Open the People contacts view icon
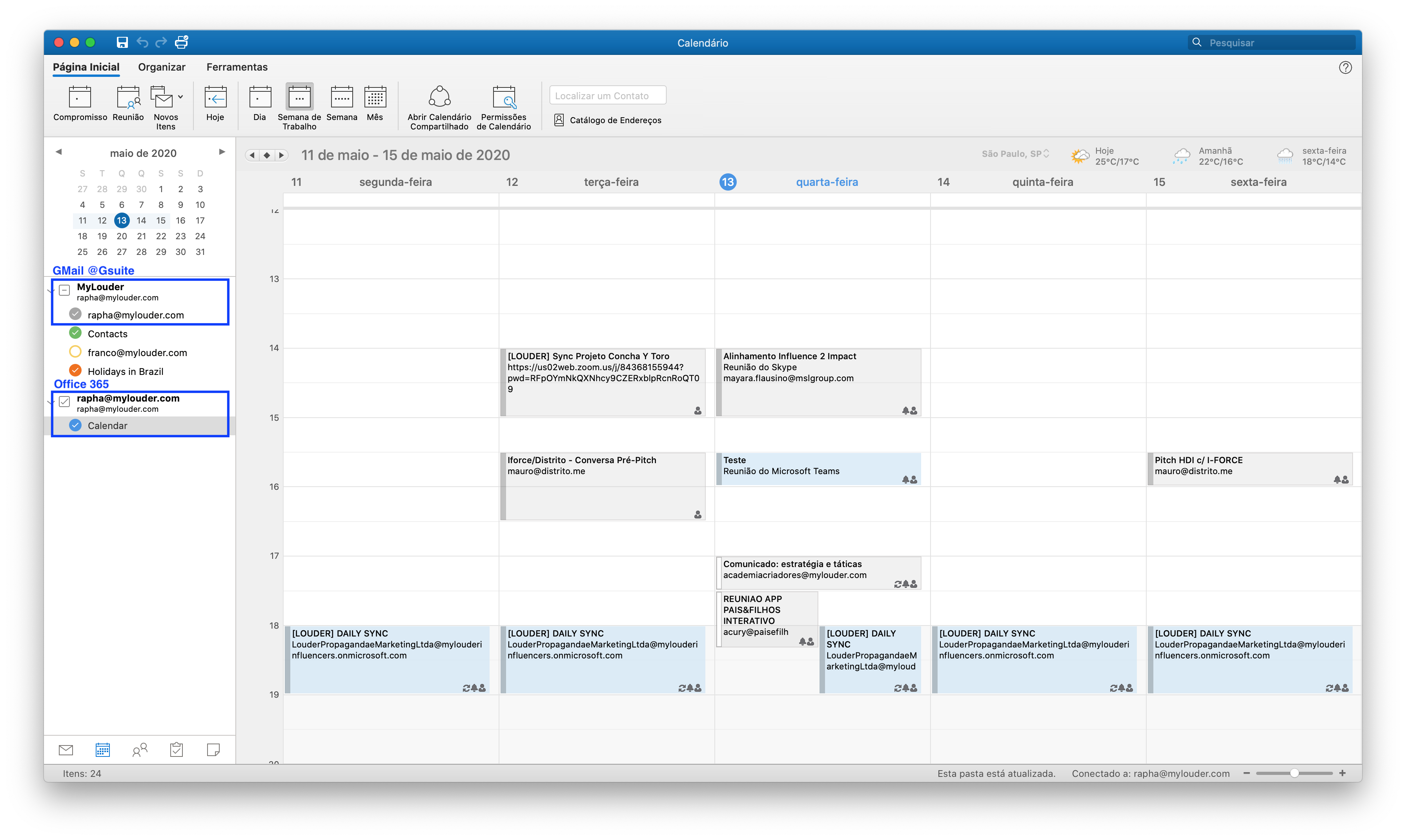The width and height of the screenshot is (1406, 840). (139, 750)
